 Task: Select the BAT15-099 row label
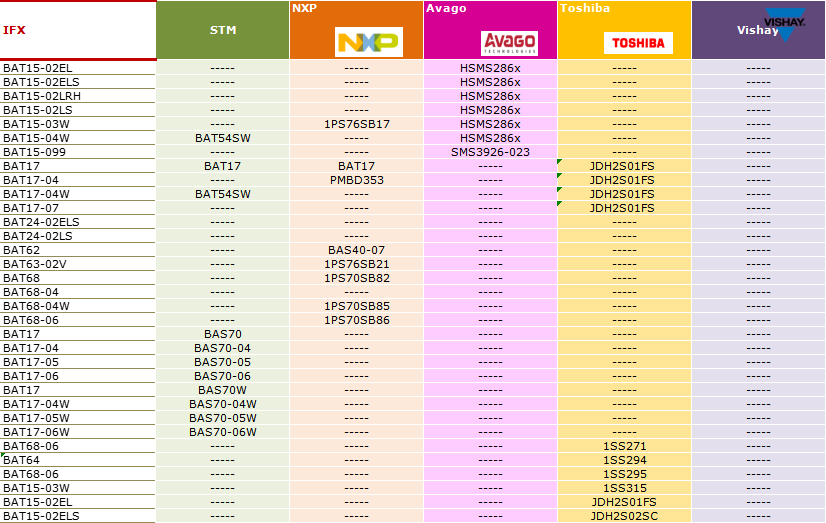[35, 152]
